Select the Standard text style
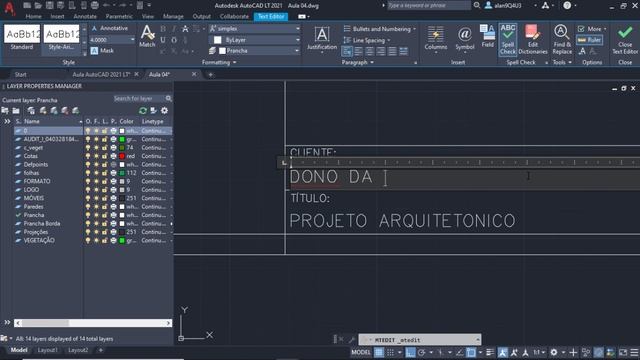Screen dimensions: 640x360 [x=22, y=38]
